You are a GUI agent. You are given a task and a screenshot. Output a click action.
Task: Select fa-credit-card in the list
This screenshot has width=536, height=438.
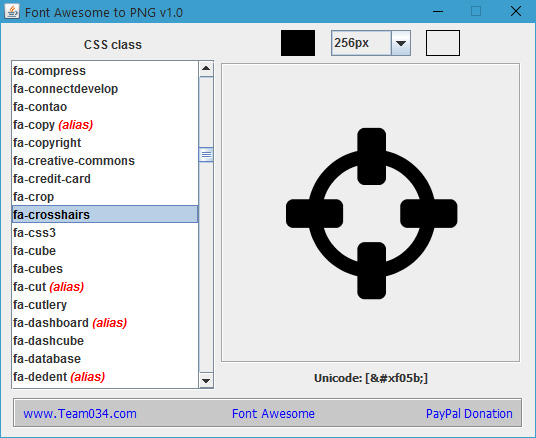(105, 179)
